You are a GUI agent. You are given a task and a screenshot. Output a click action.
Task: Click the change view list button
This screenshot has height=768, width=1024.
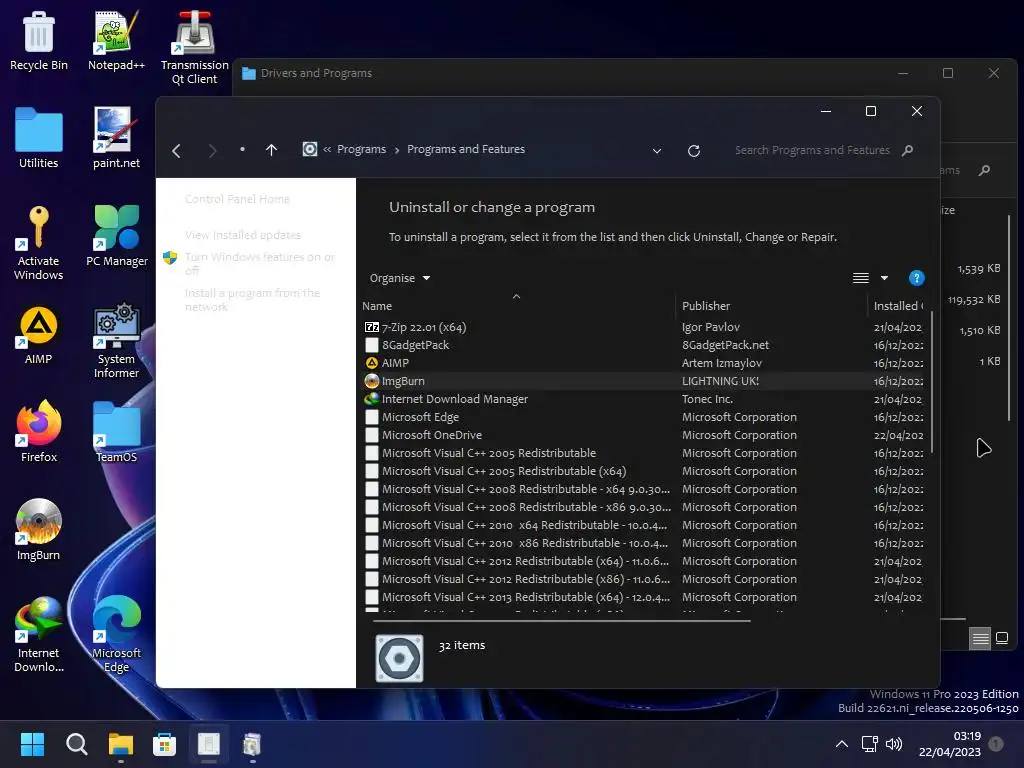click(x=861, y=278)
